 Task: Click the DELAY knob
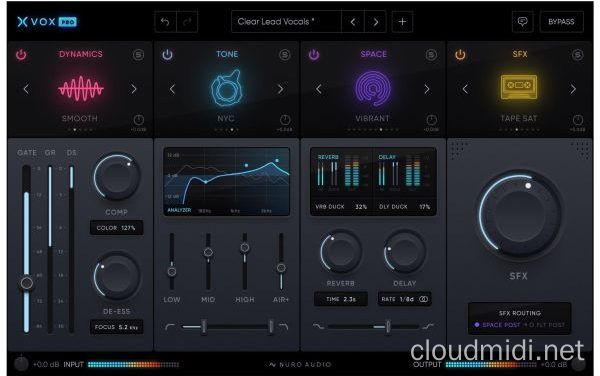[404, 252]
